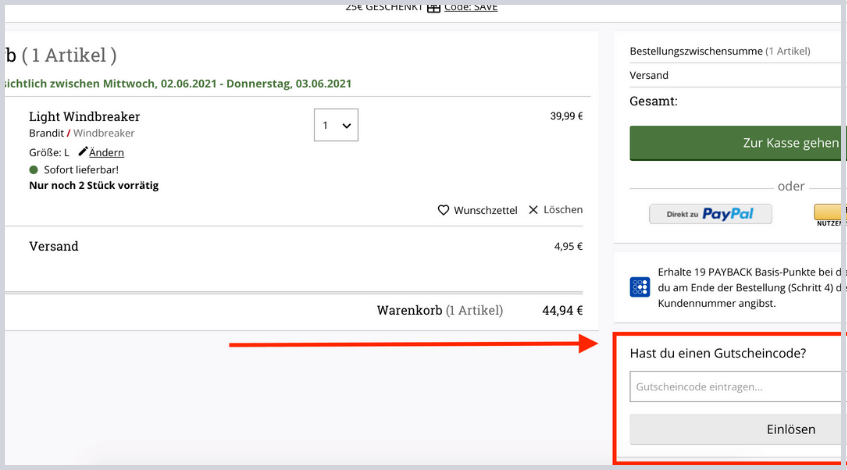Screen dimensions: 847x470
Task: Click the Warenkorb (1 Artikel) total label
Action: click(x=440, y=311)
